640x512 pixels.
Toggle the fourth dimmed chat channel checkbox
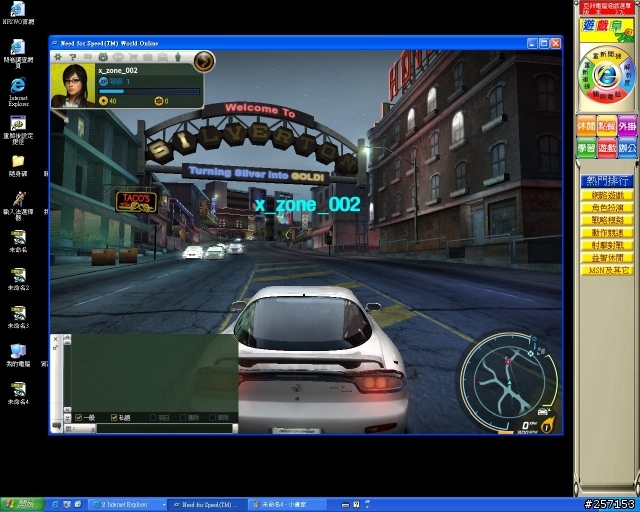[183, 417]
